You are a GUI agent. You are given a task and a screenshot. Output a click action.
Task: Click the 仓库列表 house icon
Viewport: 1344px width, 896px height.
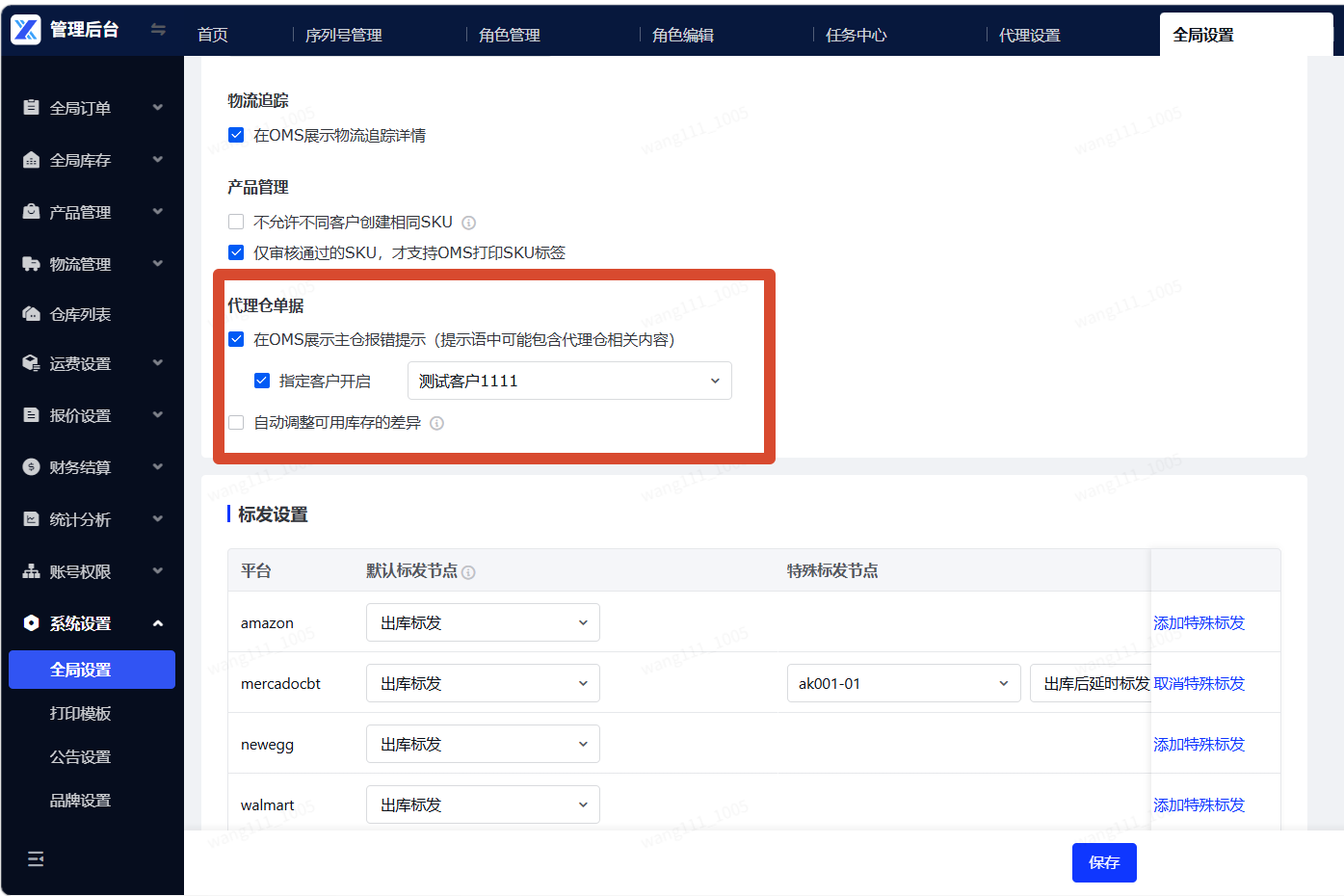[x=31, y=314]
